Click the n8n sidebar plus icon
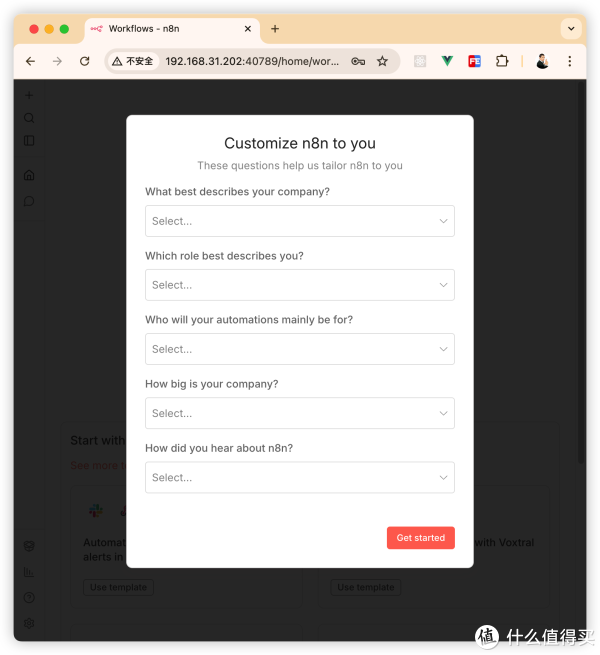The image size is (600, 655). coord(29,96)
